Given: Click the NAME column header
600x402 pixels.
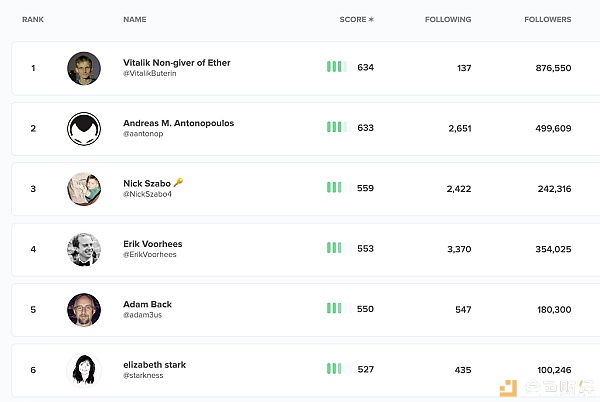Looking at the screenshot, I should [135, 19].
